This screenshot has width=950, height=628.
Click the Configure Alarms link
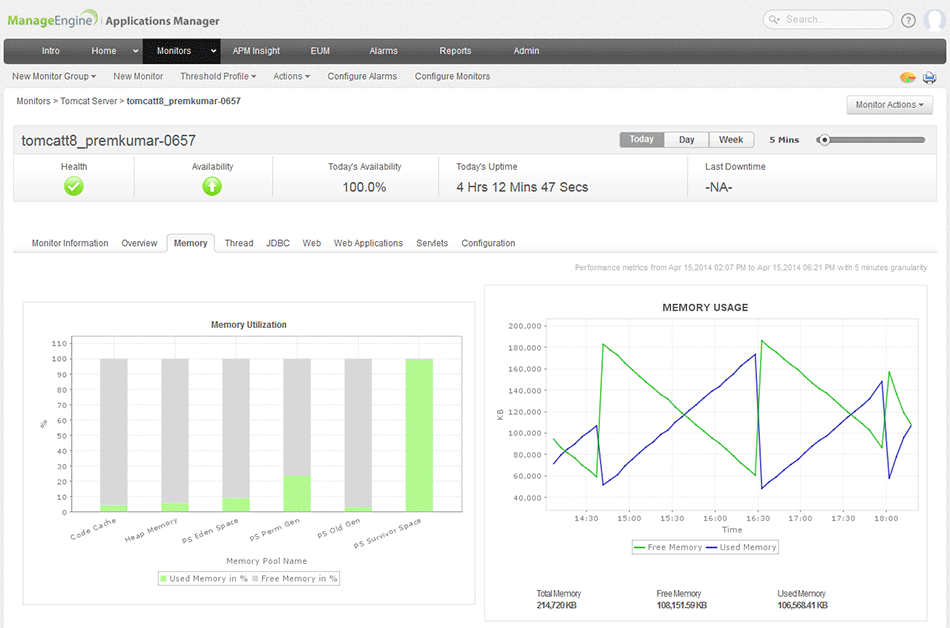(362, 76)
